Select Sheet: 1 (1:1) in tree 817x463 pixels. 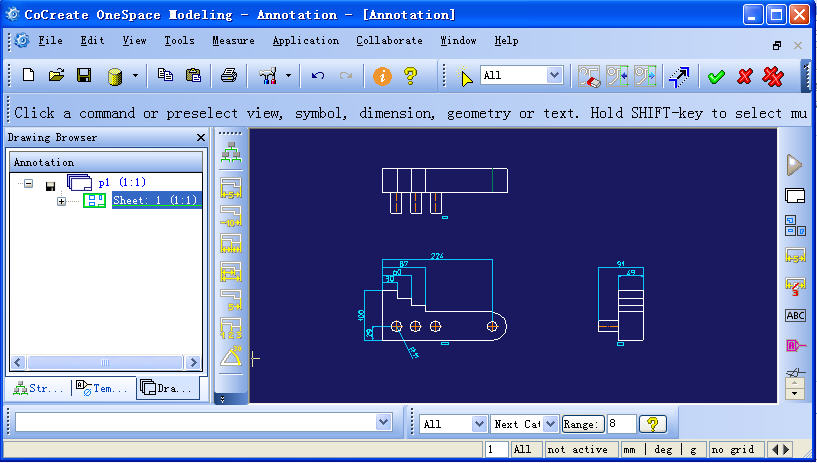coord(155,200)
